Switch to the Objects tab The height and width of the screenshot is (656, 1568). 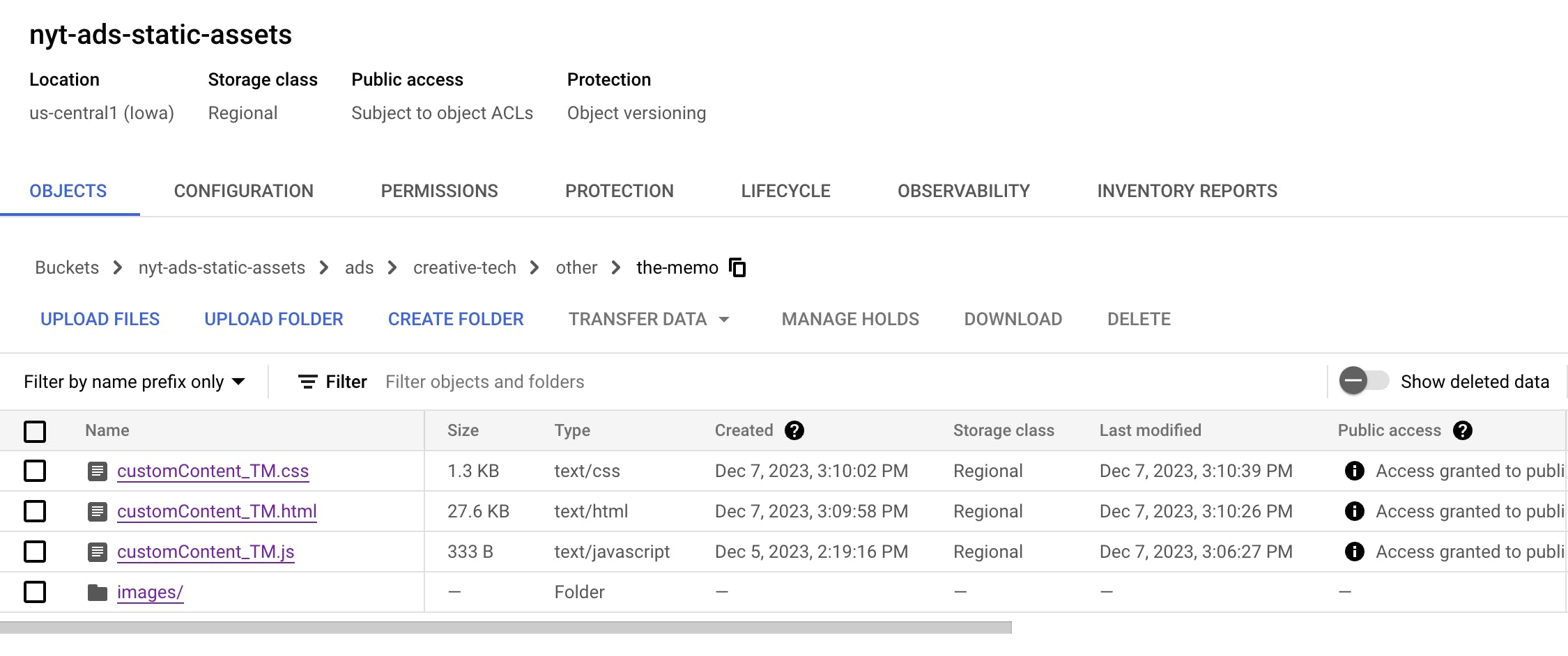68,191
